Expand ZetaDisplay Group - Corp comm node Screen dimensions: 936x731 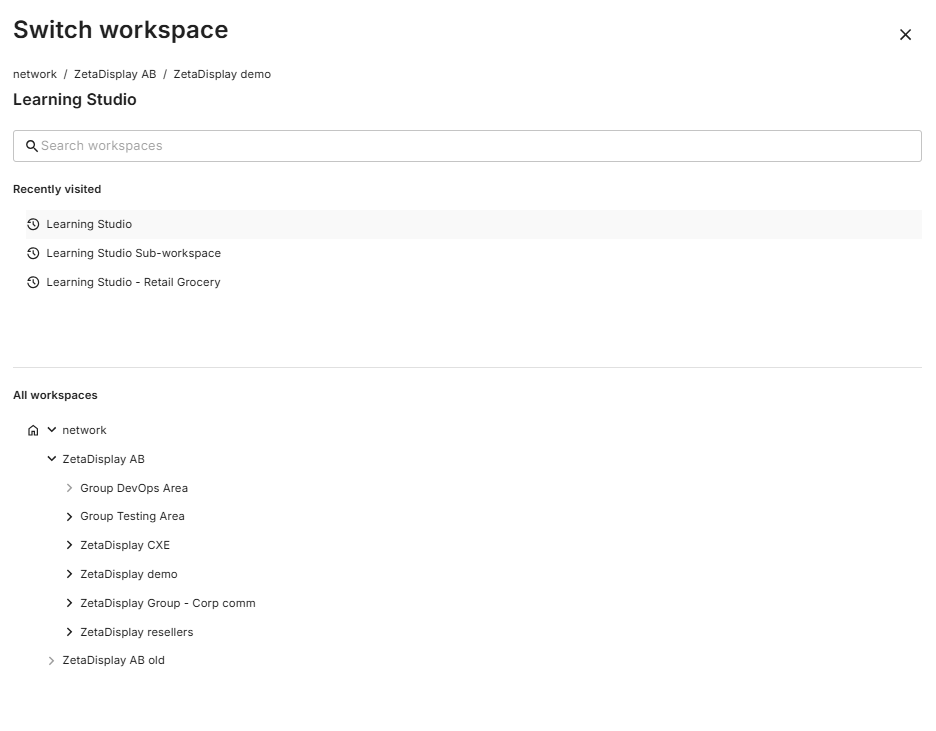[69, 603]
